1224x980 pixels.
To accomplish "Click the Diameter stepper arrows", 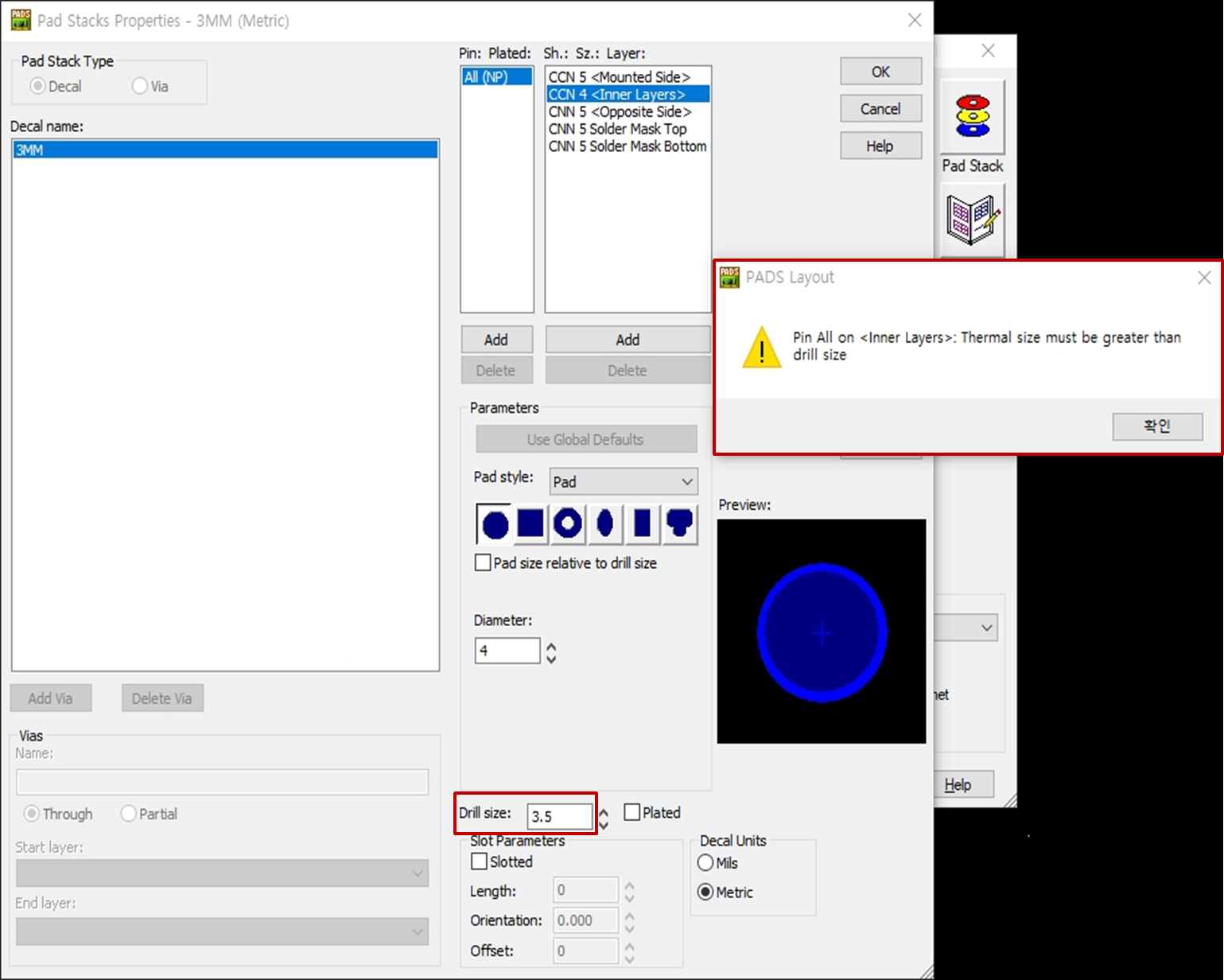I will [551, 651].
